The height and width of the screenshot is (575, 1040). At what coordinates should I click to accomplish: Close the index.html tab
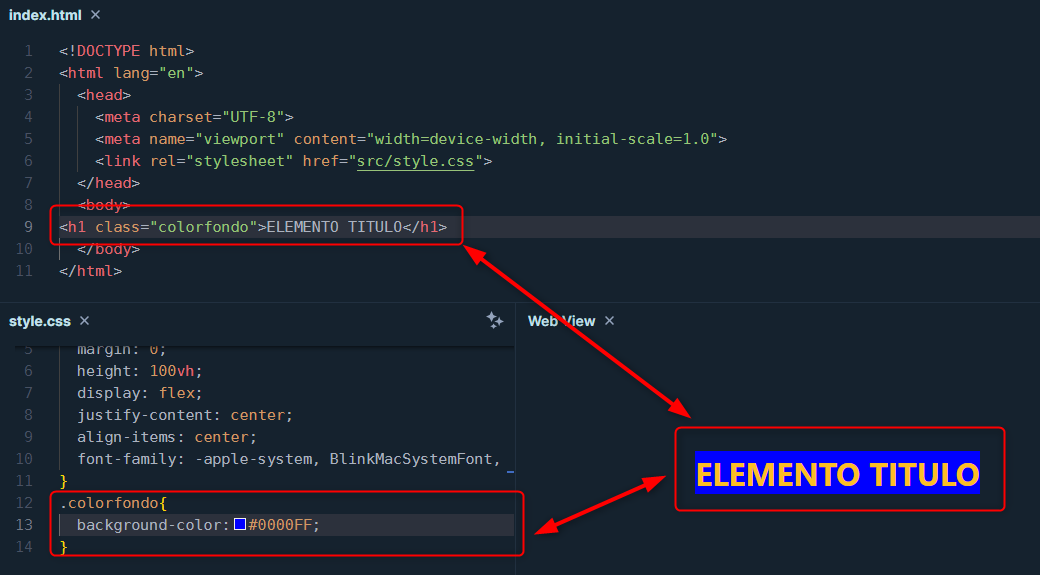coord(95,15)
